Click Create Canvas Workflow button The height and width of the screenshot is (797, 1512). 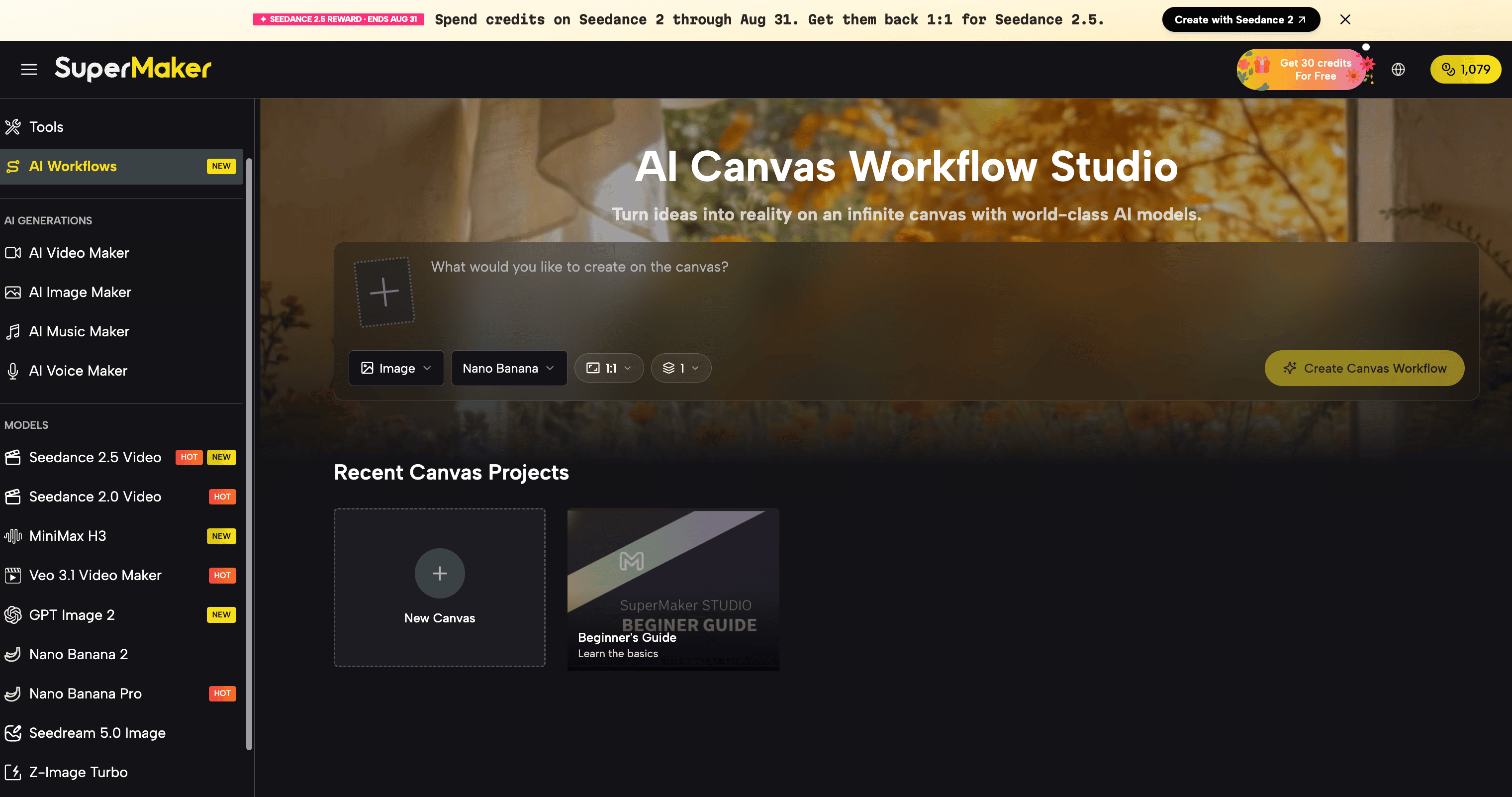tap(1364, 368)
